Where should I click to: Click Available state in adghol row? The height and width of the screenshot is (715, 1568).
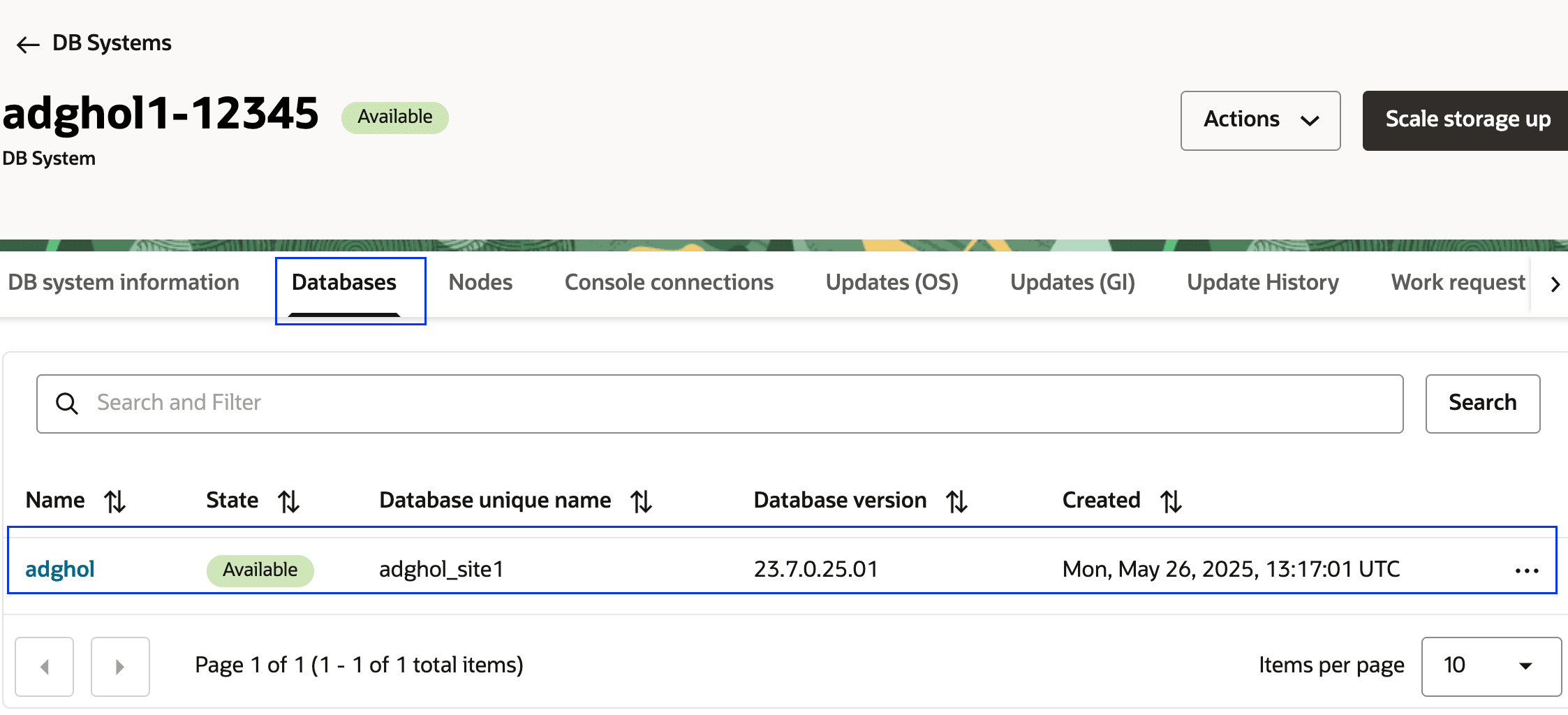click(x=260, y=570)
